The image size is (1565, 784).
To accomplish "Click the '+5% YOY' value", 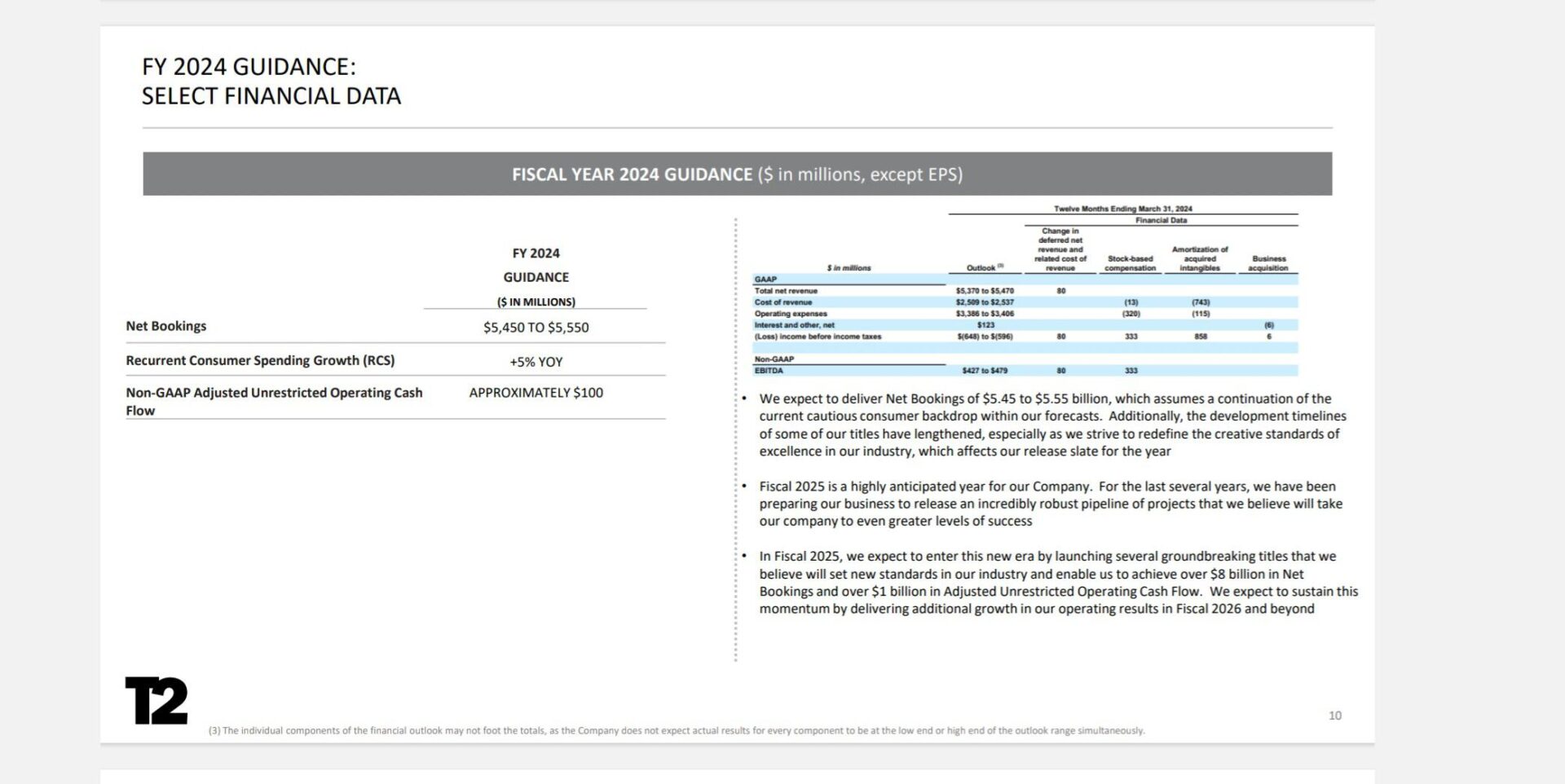I will [536, 362].
